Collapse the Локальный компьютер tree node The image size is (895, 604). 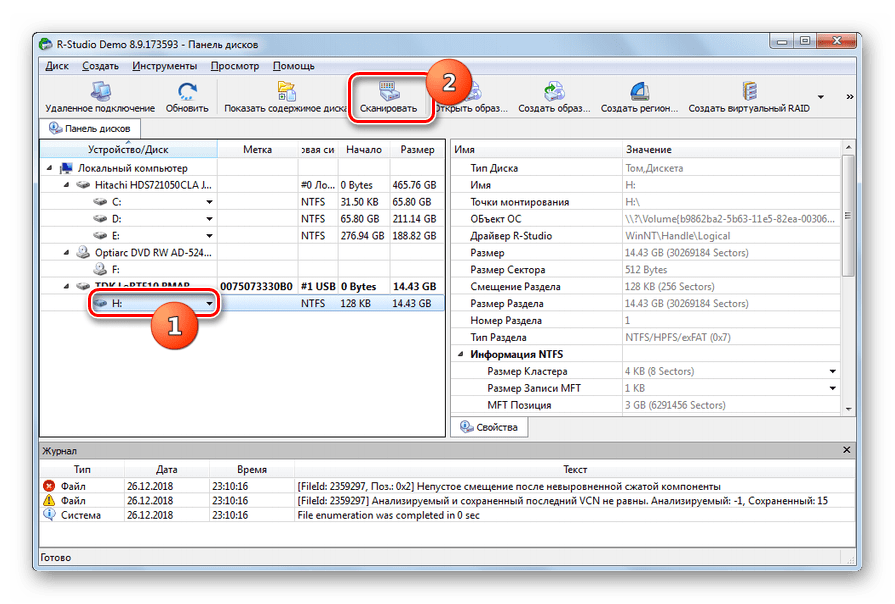pyautogui.click(x=51, y=169)
